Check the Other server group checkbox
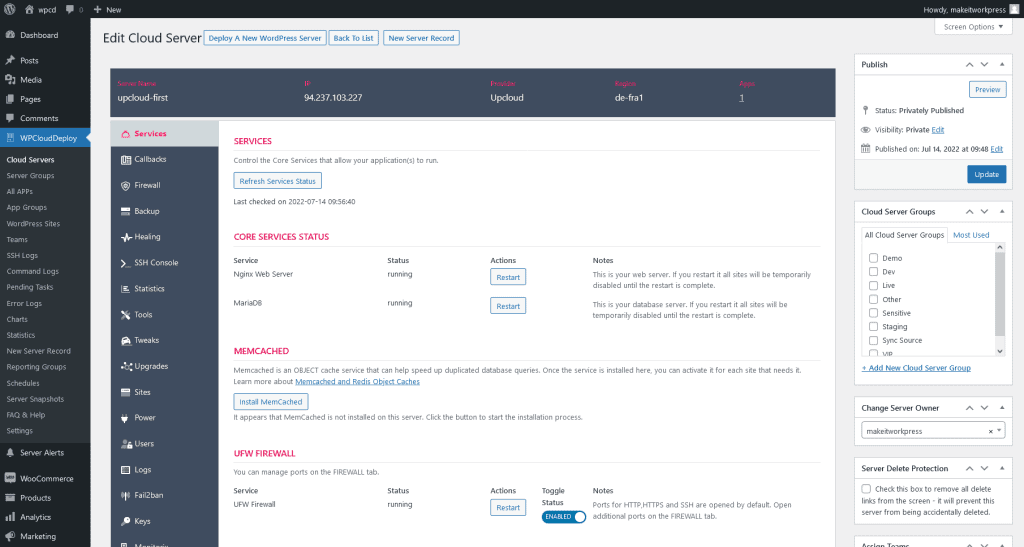1024x547 pixels. pos(873,299)
